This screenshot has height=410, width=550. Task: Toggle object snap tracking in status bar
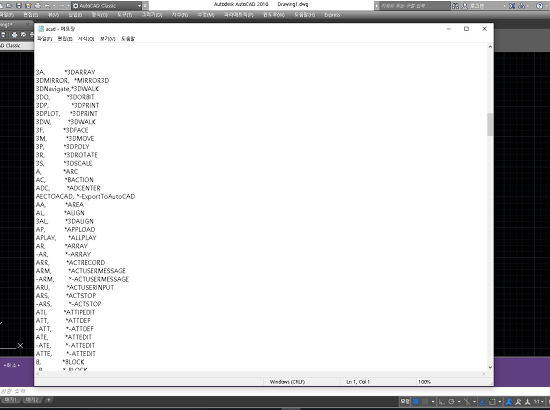483,402
